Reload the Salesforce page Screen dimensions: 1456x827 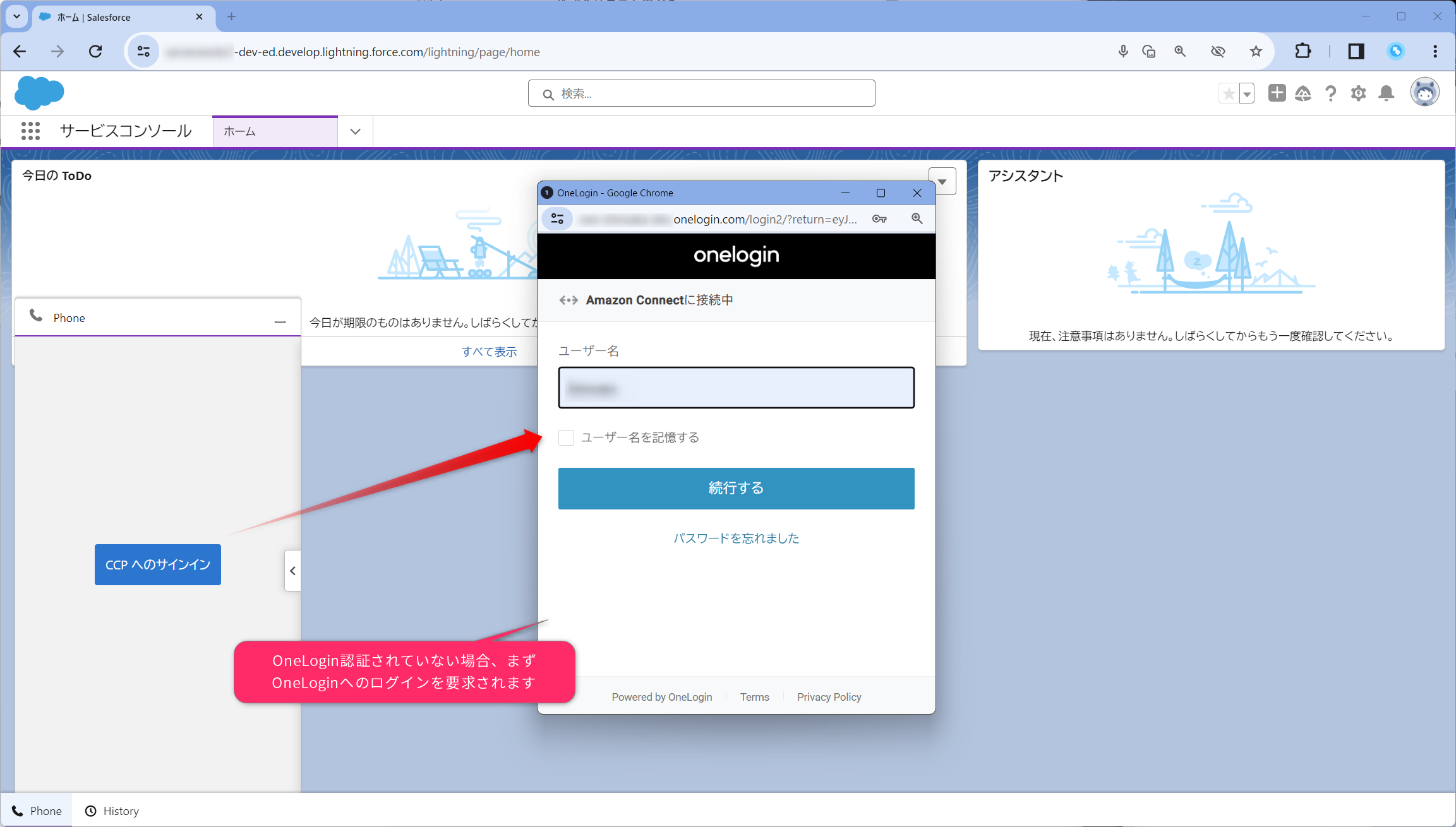click(95, 52)
